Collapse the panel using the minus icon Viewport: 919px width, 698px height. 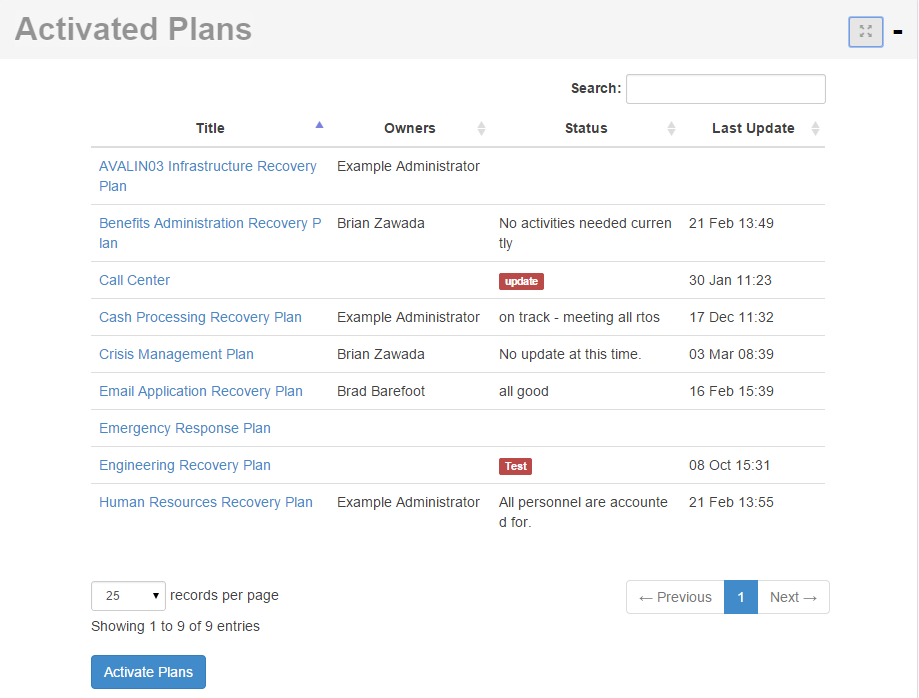898,31
